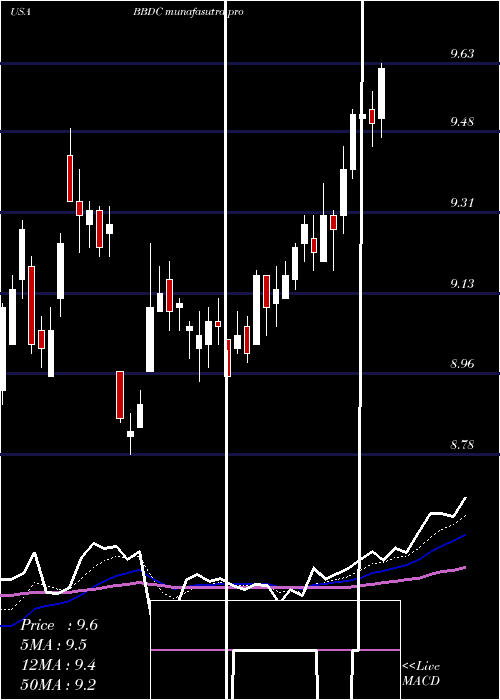Click the 9.48 price level label
This screenshot has height=700, width=500.
pyautogui.click(x=462, y=122)
